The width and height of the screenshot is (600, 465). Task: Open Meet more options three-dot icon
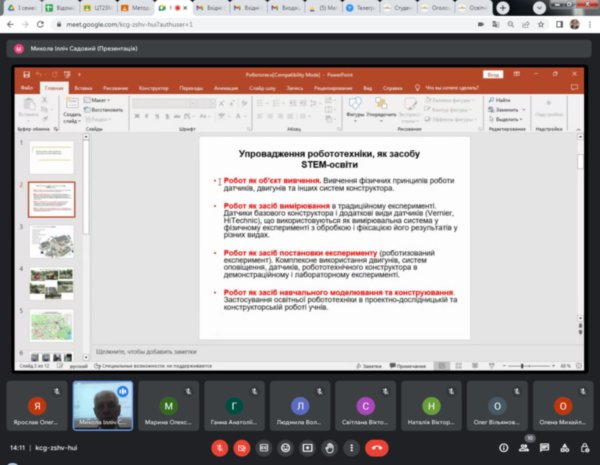coord(349,449)
